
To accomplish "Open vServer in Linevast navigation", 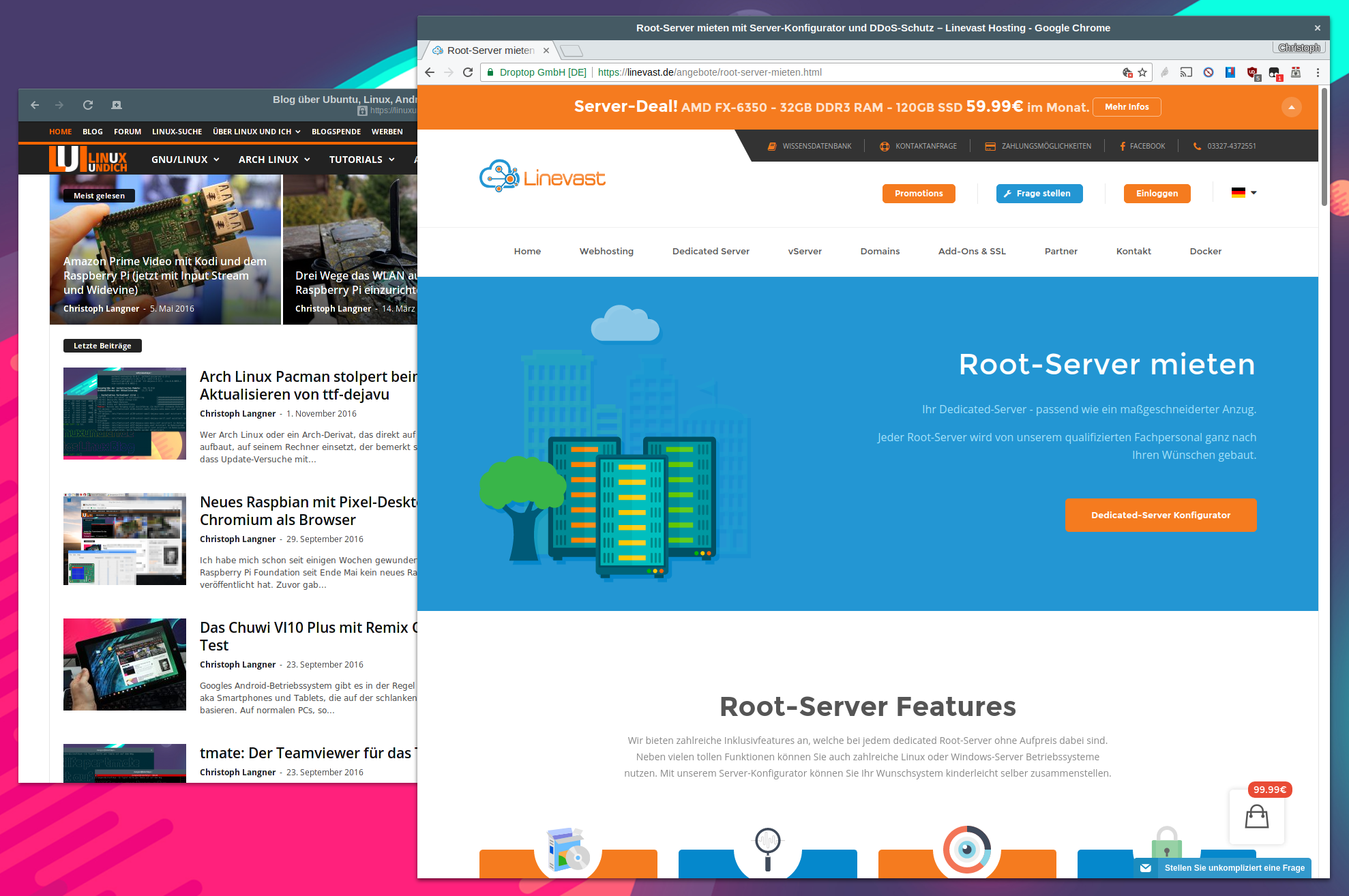I will (805, 252).
